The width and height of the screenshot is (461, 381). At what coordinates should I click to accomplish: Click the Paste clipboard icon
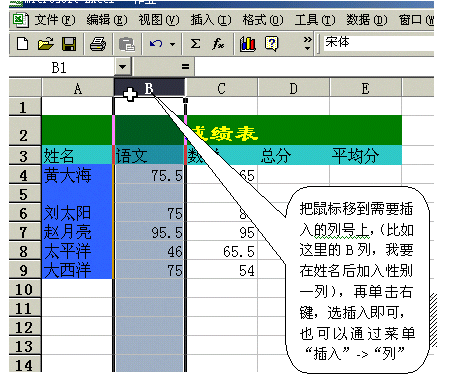[x=127, y=44]
